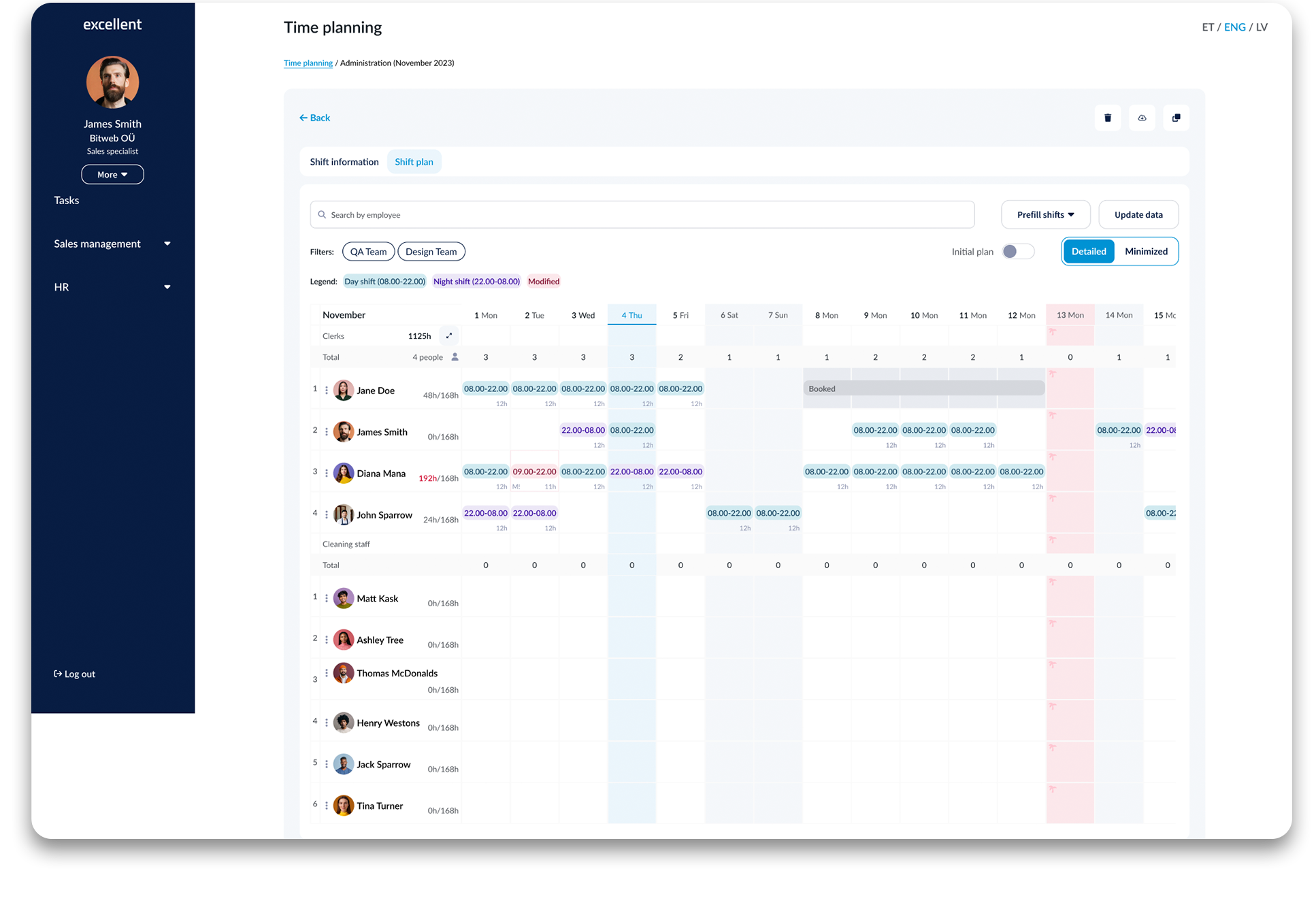
Task: Click the copy duplicate icon
Action: point(1176,118)
